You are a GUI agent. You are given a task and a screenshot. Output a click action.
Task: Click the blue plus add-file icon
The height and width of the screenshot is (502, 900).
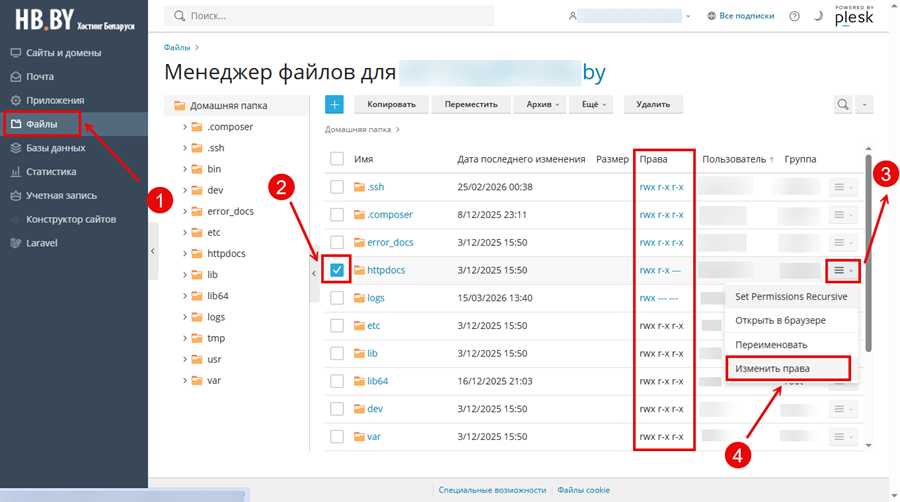334,104
